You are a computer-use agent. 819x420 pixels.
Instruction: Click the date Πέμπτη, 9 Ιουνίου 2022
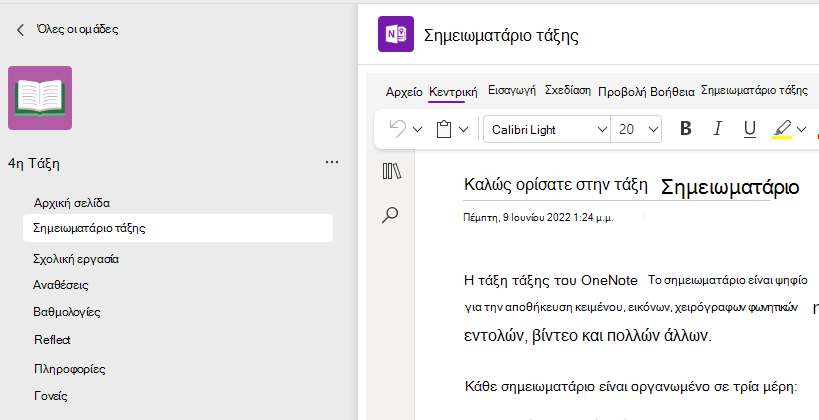539,217
